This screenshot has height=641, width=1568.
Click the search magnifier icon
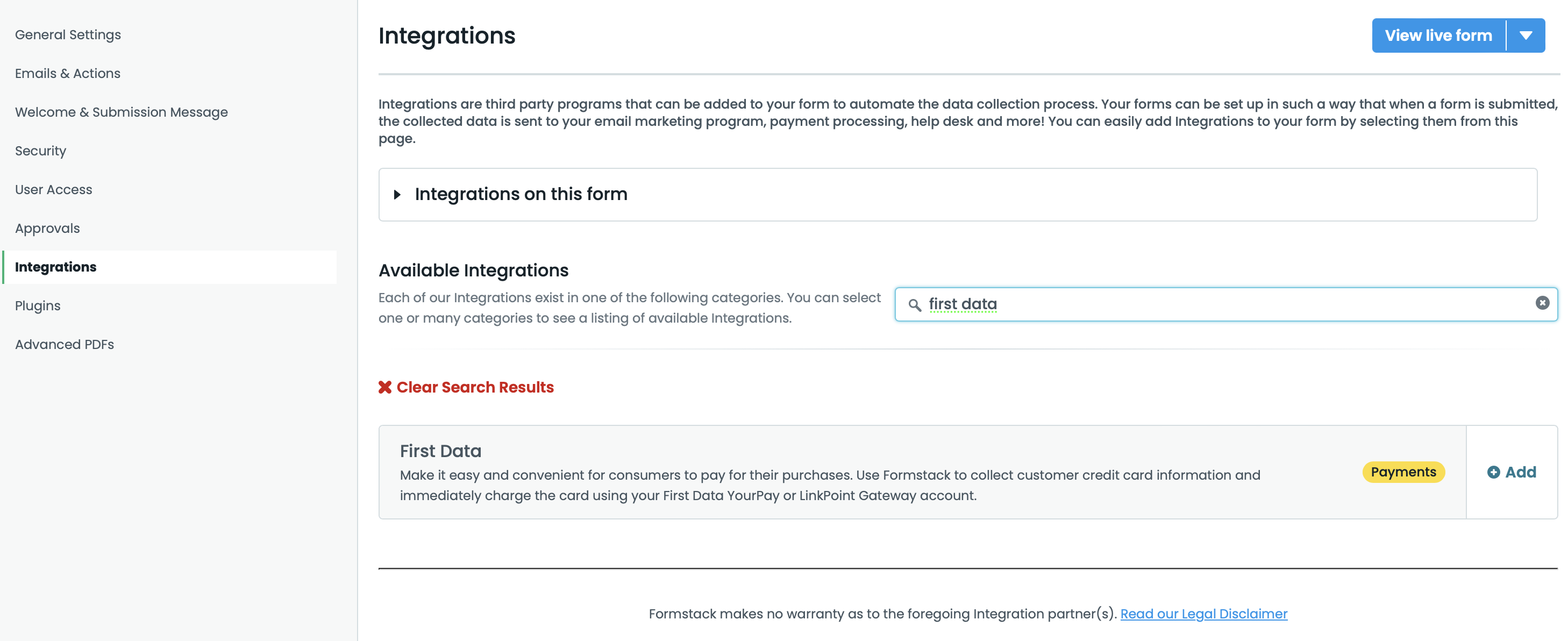pos(914,304)
